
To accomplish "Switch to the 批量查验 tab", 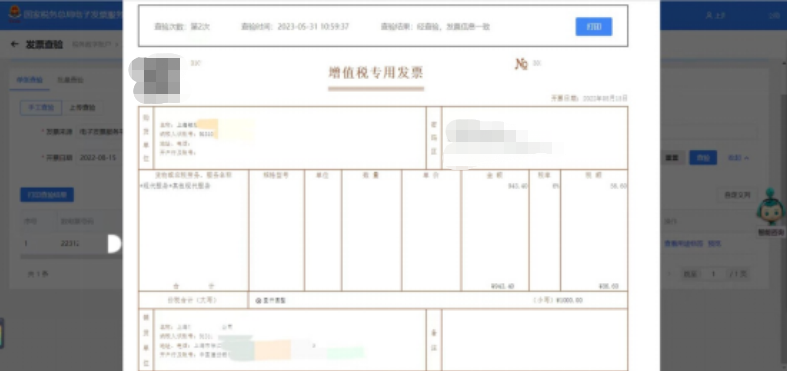I will click(70, 80).
